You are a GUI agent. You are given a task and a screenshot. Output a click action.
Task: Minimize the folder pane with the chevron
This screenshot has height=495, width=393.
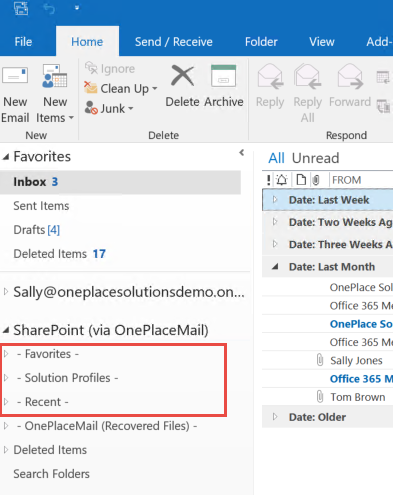(242, 153)
